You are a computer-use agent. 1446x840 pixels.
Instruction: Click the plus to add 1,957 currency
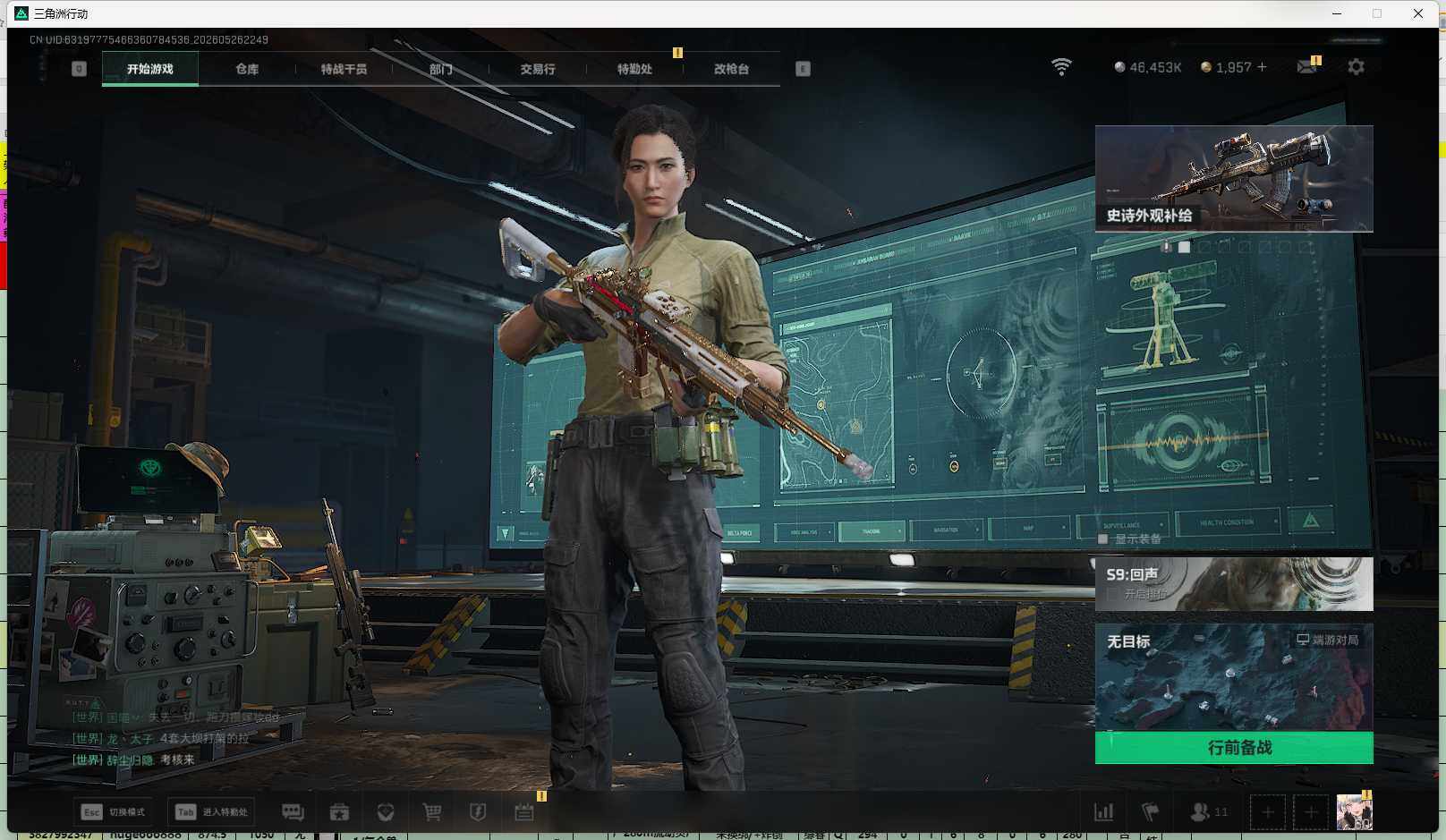[x=1262, y=67]
